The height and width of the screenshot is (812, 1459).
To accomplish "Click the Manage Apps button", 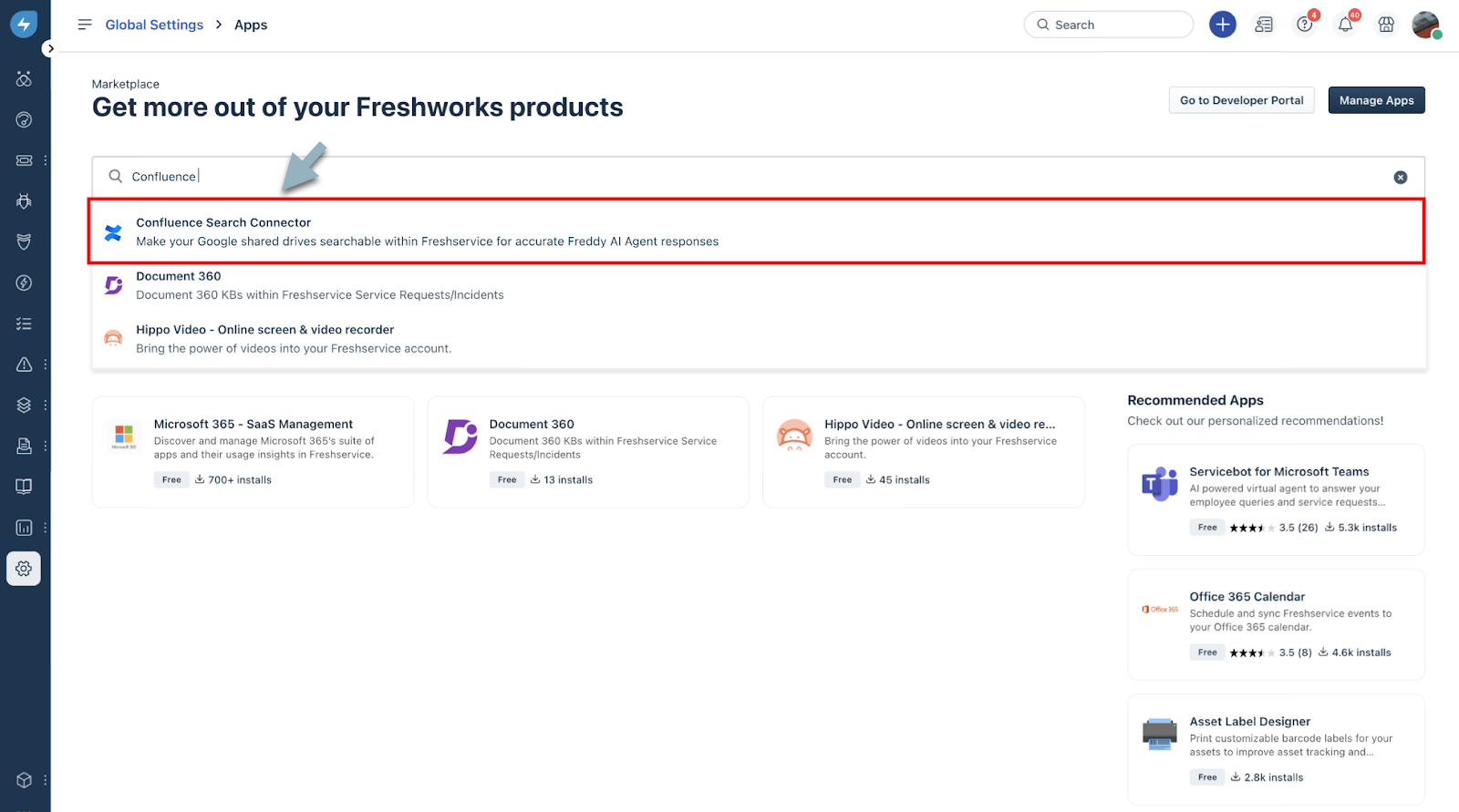I will click(1376, 100).
